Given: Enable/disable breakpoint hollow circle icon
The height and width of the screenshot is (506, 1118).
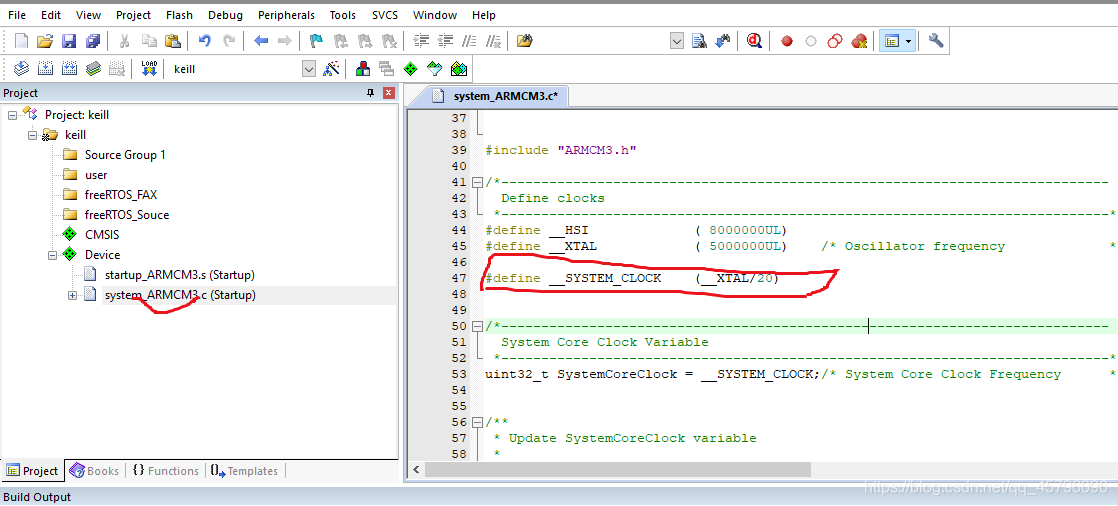Looking at the screenshot, I should pos(811,41).
